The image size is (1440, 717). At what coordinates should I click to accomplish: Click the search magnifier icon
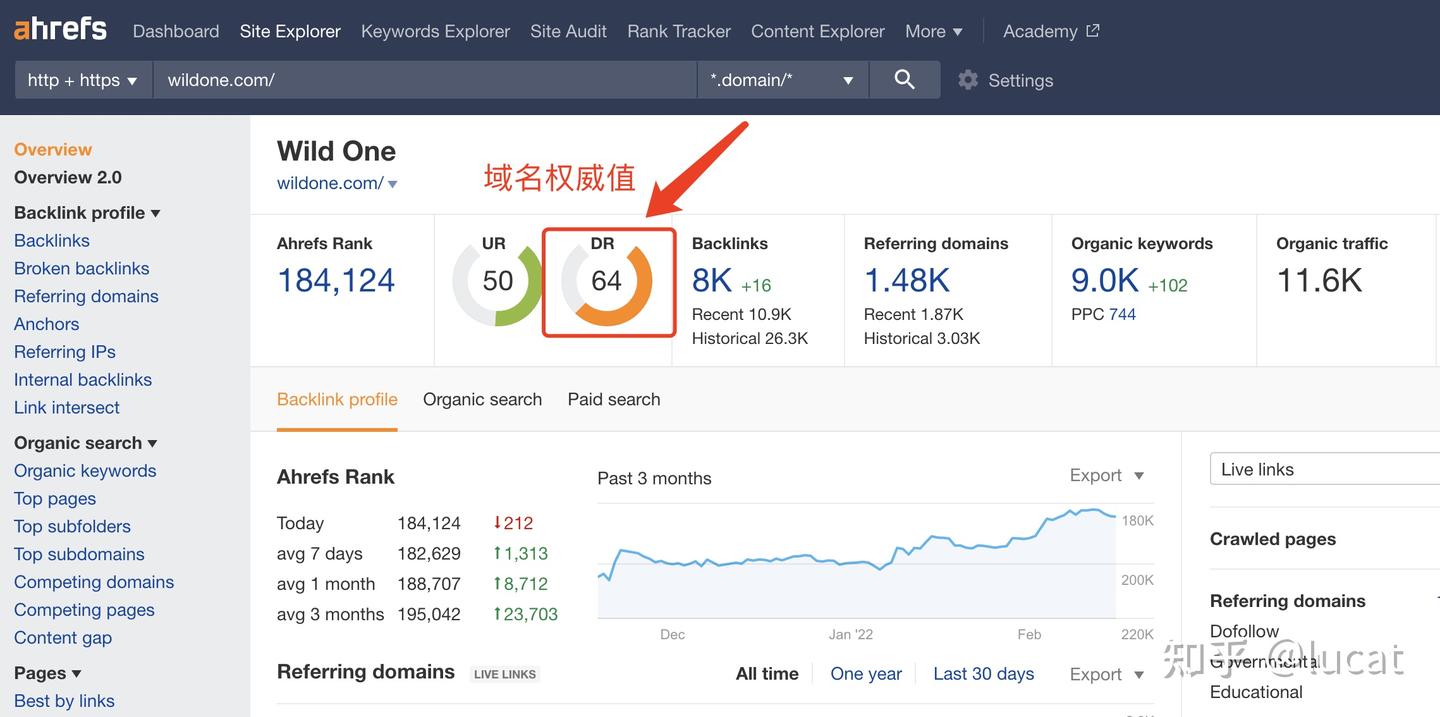[x=904, y=79]
